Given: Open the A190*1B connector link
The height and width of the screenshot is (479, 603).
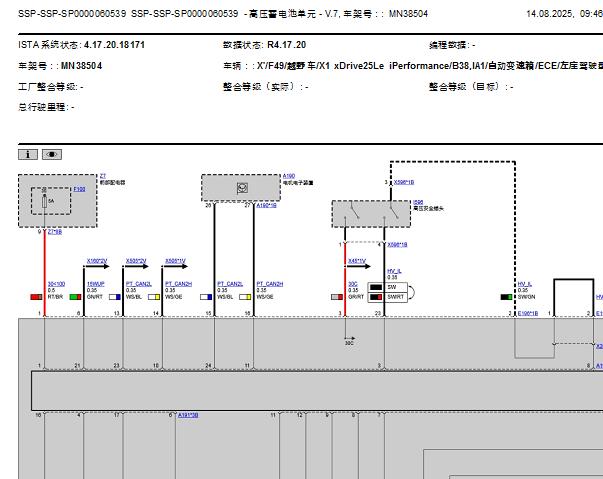Looking at the screenshot, I should [x=267, y=206].
